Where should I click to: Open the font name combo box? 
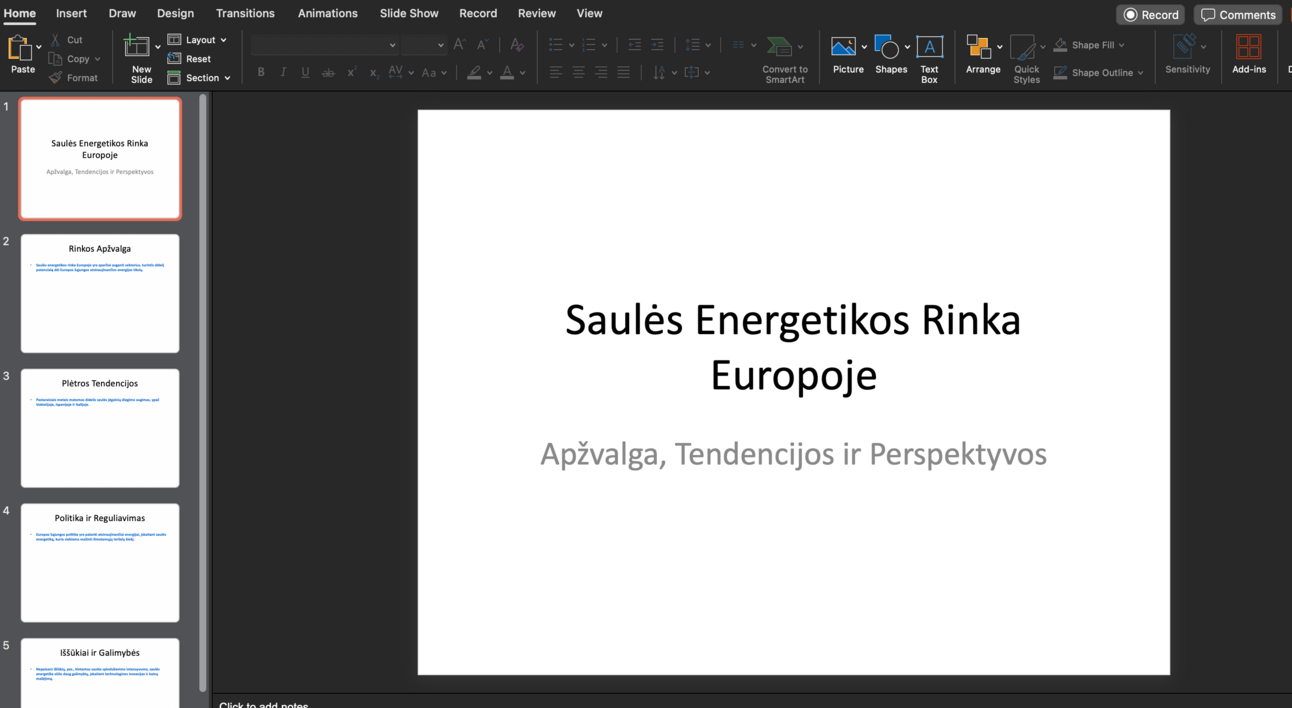(324, 45)
